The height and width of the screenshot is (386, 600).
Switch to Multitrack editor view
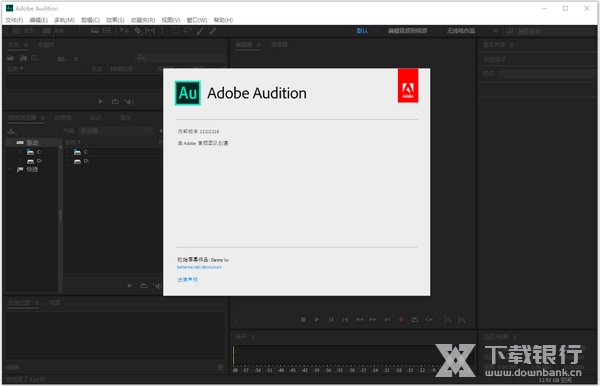(54, 31)
